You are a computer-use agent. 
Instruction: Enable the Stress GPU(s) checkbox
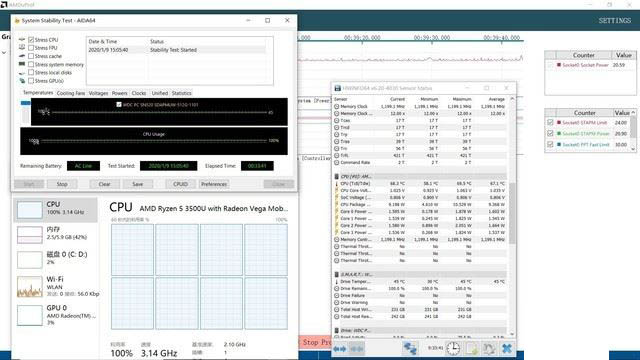click(31, 81)
